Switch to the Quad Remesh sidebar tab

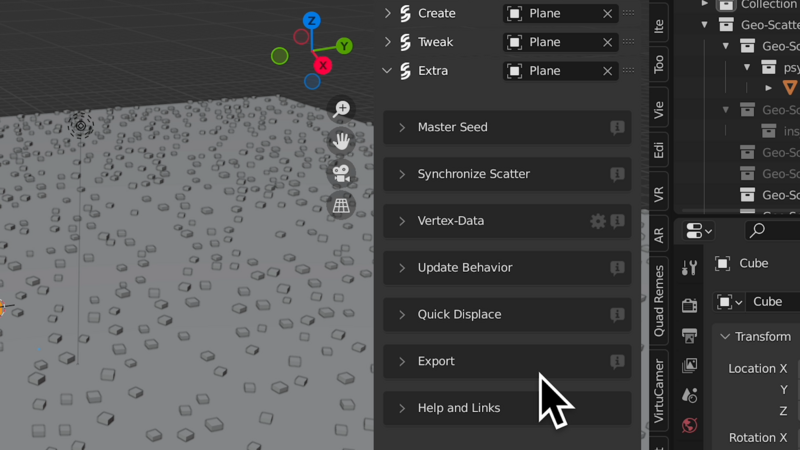pos(659,301)
